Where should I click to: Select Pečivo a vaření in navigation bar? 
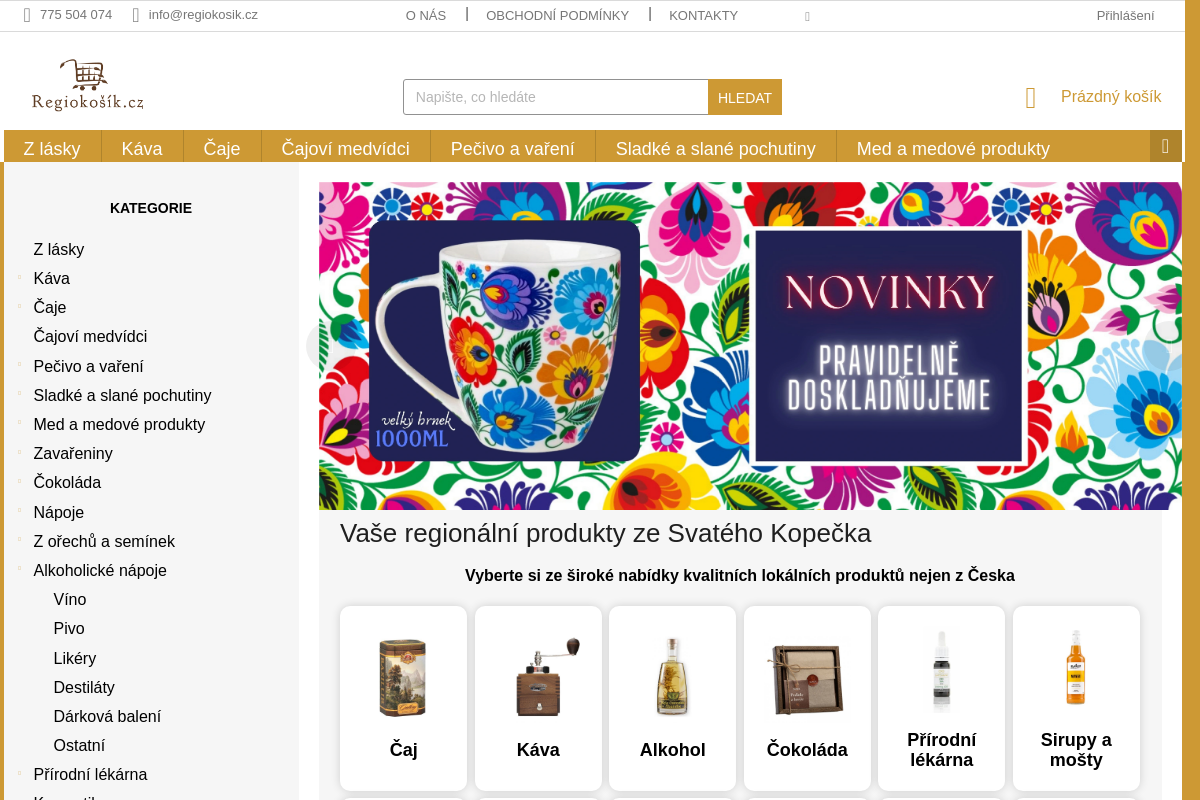point(513,148)
